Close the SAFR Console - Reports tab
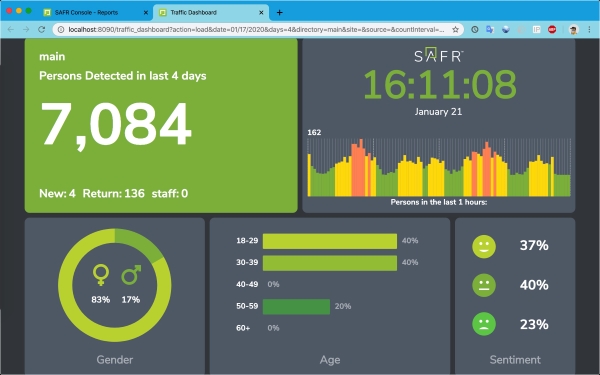Viewport: 600px width, 375px height. pos(145,13)
